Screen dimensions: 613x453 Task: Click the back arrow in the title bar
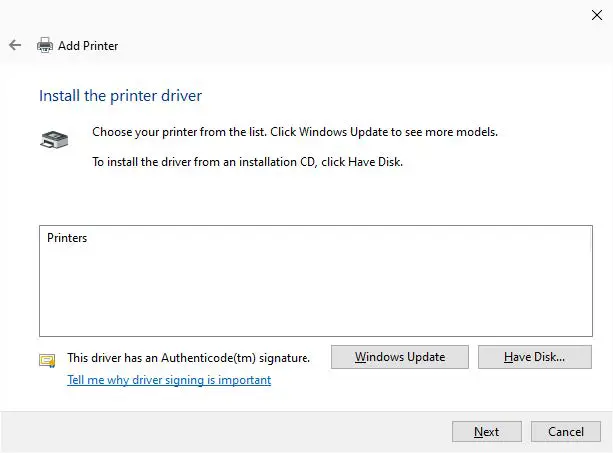pyautogui.click(x=15, y=45)
